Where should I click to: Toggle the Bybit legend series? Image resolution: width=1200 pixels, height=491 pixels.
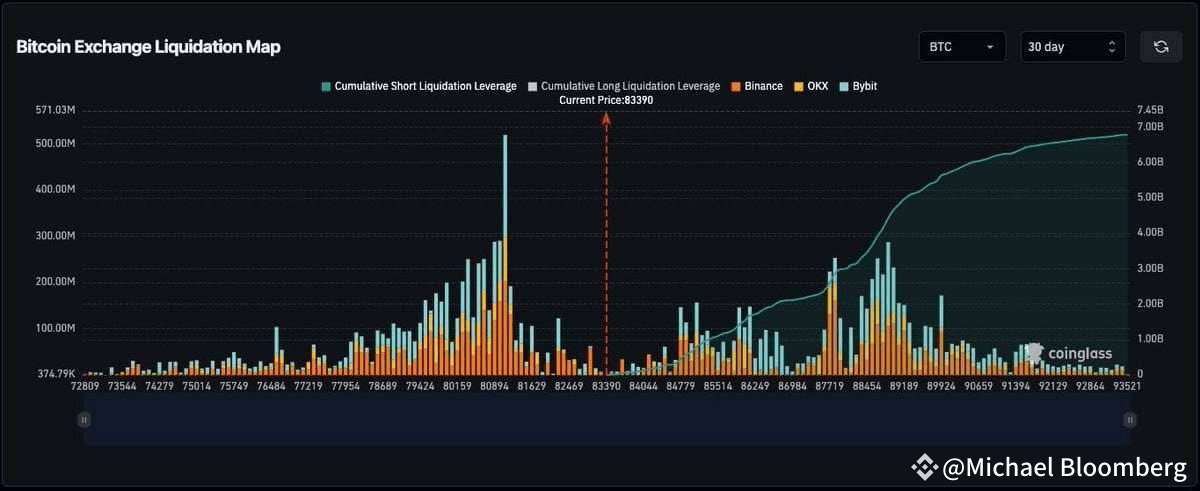858,86
